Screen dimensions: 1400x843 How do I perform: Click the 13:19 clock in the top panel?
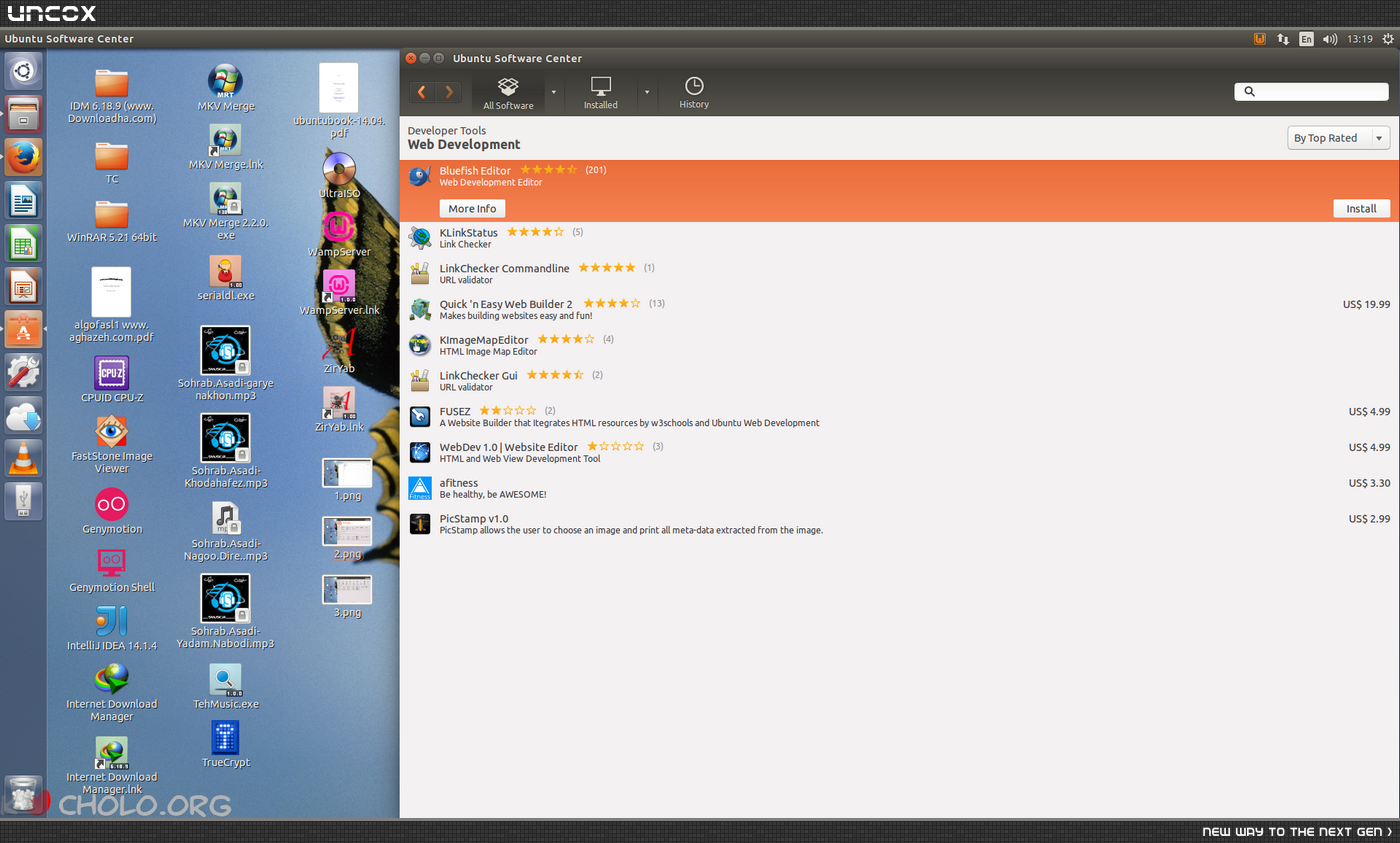click(1359, 39)
